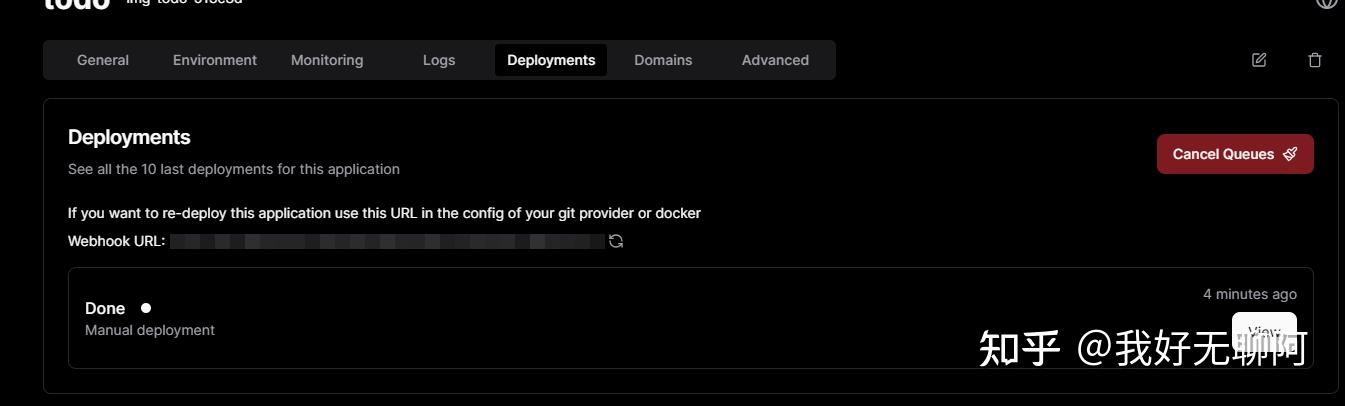
Task: Click the edit application pencil icon
Action: pyautogui.click(x=1259, y=60)
